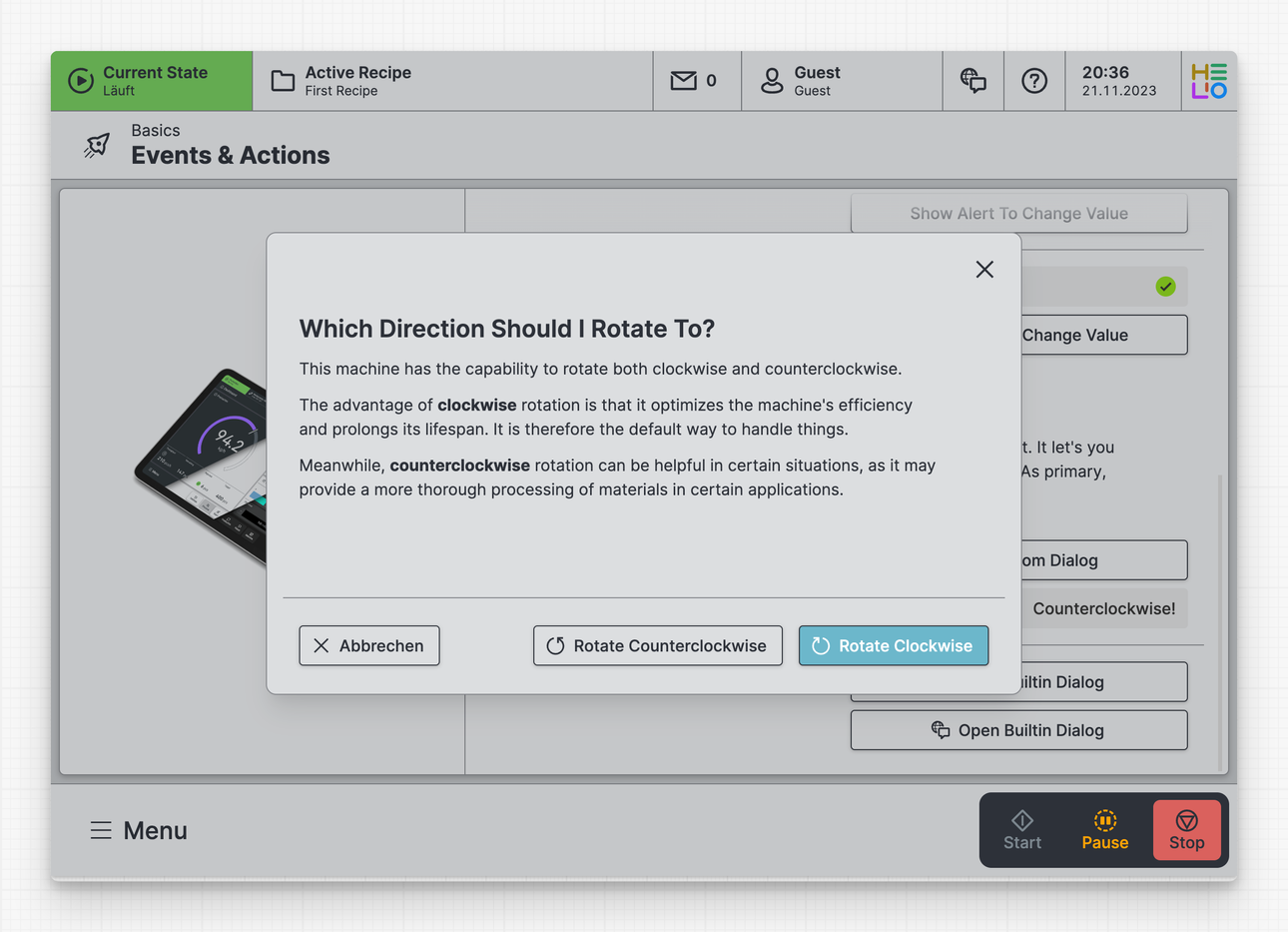Click the rocket icon beside Events & Actions

(97, 146)
